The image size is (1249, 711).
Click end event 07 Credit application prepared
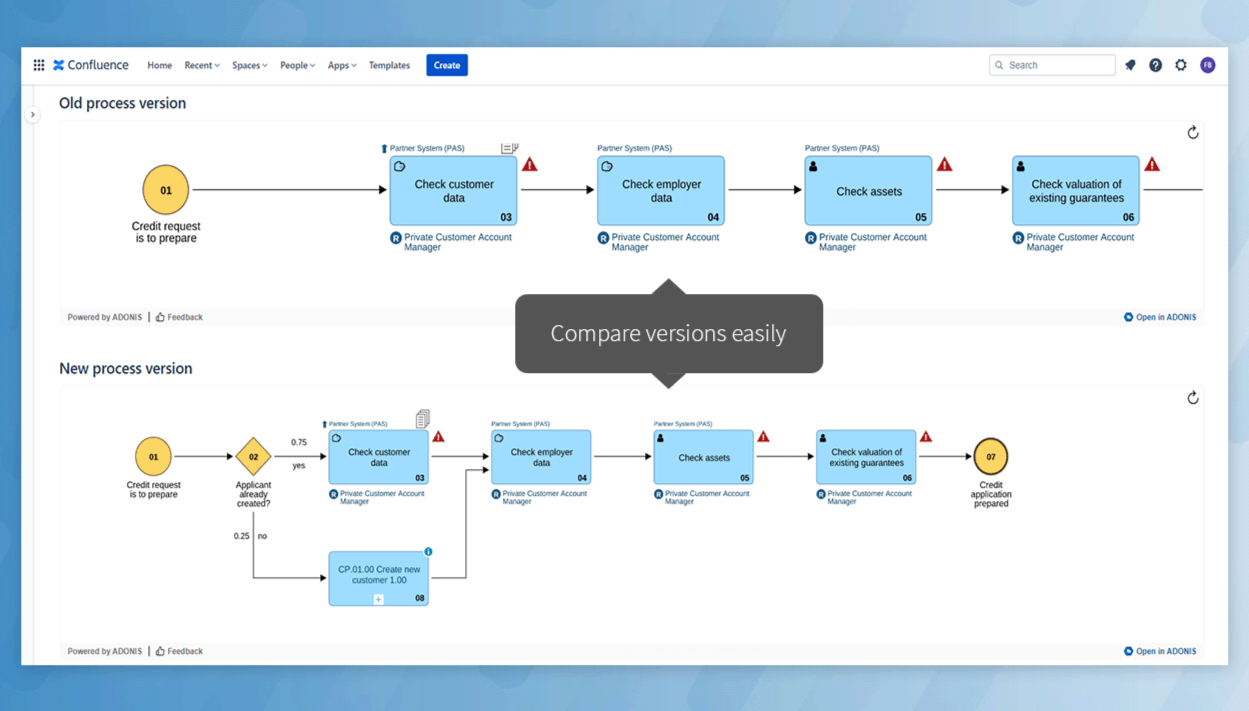click(x=991, y=457)
